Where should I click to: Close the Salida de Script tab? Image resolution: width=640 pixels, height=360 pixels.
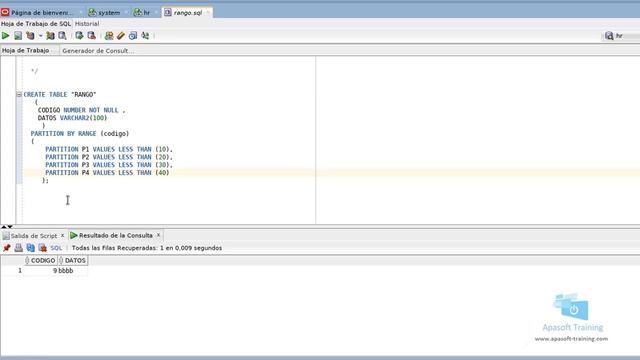(62, 236)
